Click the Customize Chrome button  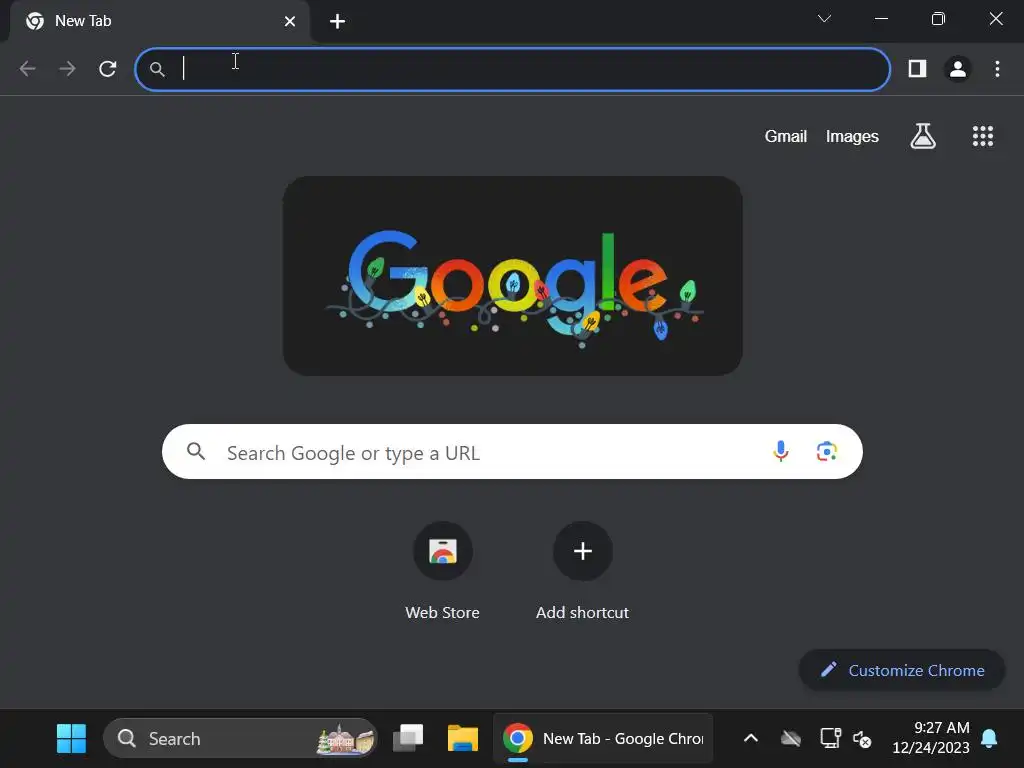coord(902,670)
